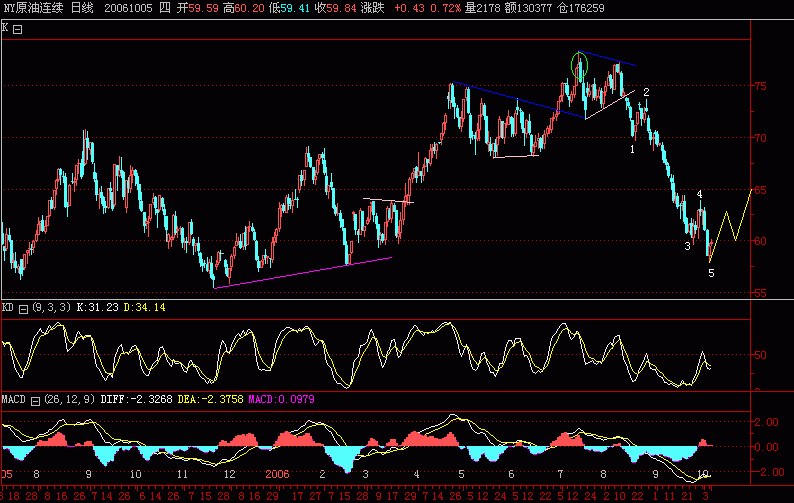Screen dimensions: 794x503
Task: Click the yellow DEA:-2.3758 readout
Action: click(x=211, y=399)
